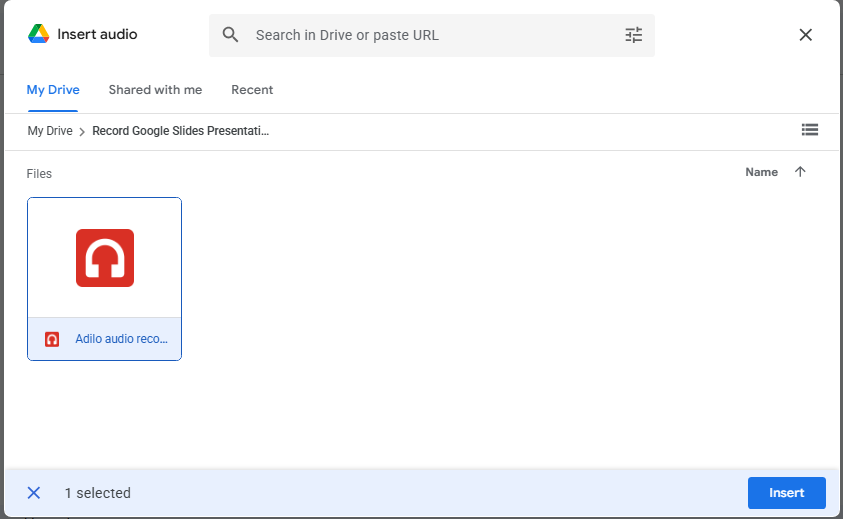Switch to the Recent tab
Image resolution: width=843 pixels, height=519 pixels.
coord(252,90)
